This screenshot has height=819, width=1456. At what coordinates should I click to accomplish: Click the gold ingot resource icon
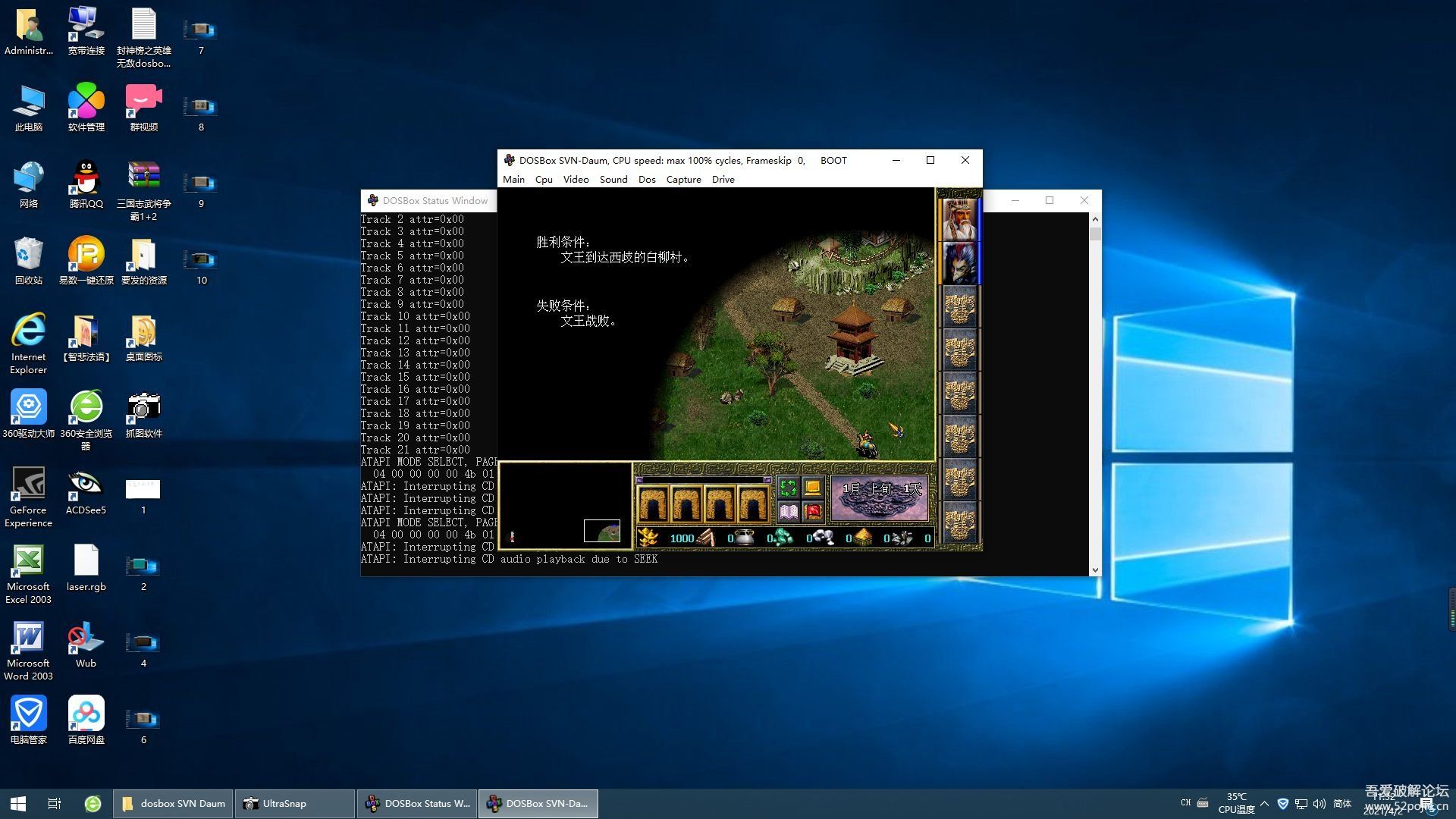[648, 538]
